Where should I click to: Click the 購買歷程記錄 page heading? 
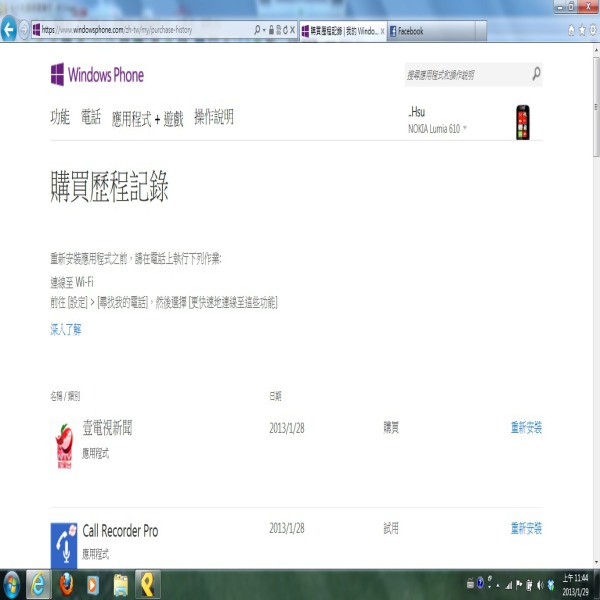point(109,186)
